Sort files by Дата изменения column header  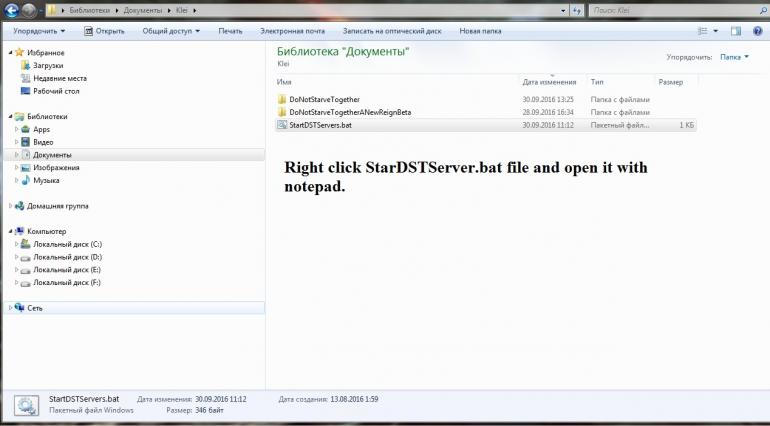pyautogui.click(x=549, y=81)
